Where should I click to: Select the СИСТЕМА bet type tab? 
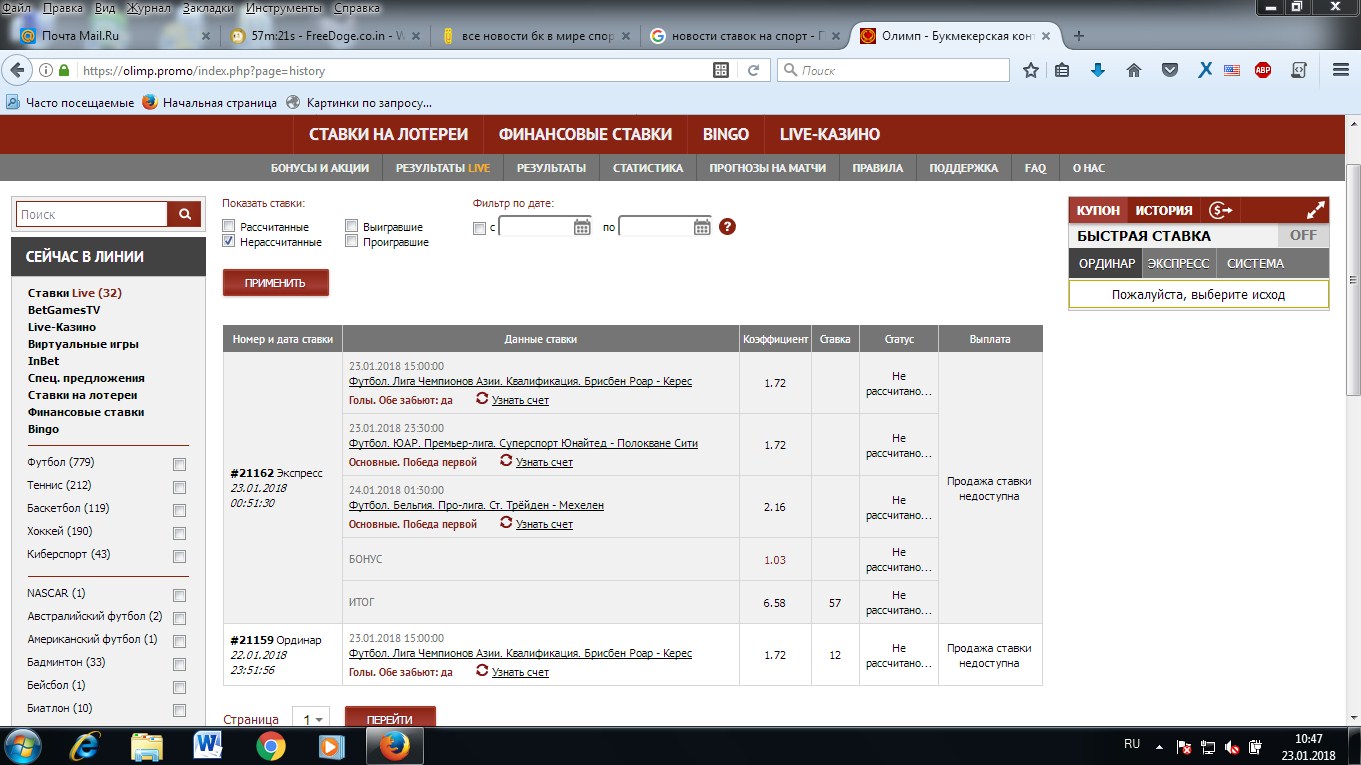[1255, 264]
